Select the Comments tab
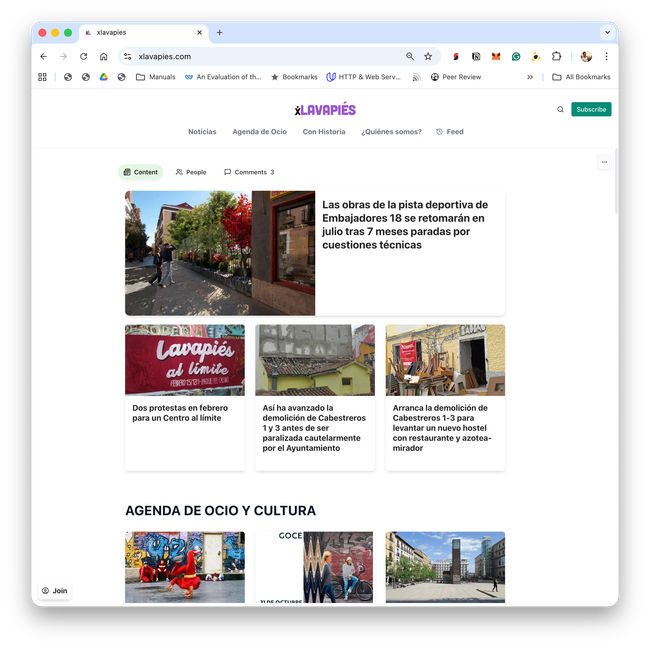650x648 pixels. (x=249, y=172)
